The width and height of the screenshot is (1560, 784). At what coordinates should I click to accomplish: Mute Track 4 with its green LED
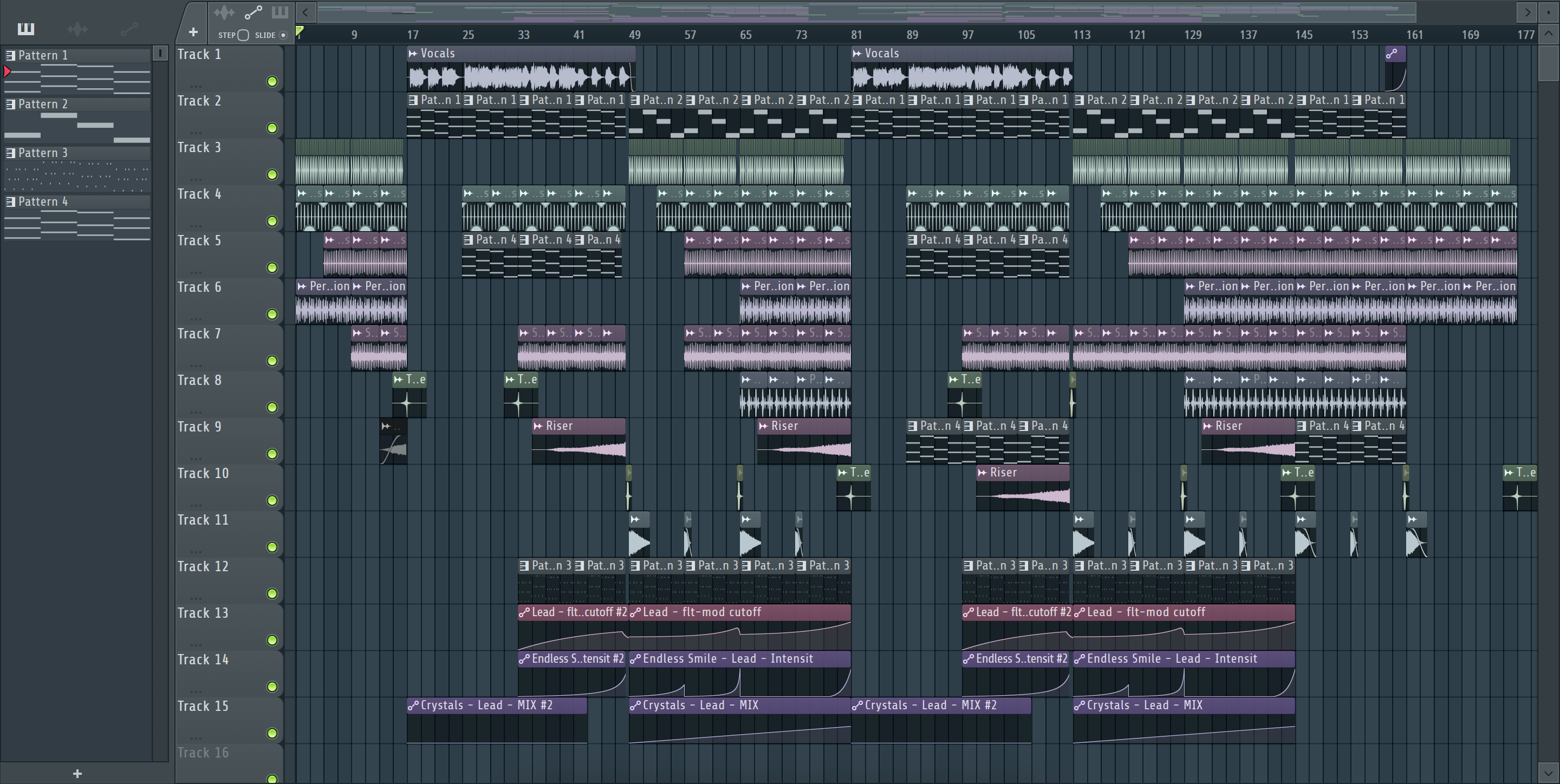tap(272, 221)
